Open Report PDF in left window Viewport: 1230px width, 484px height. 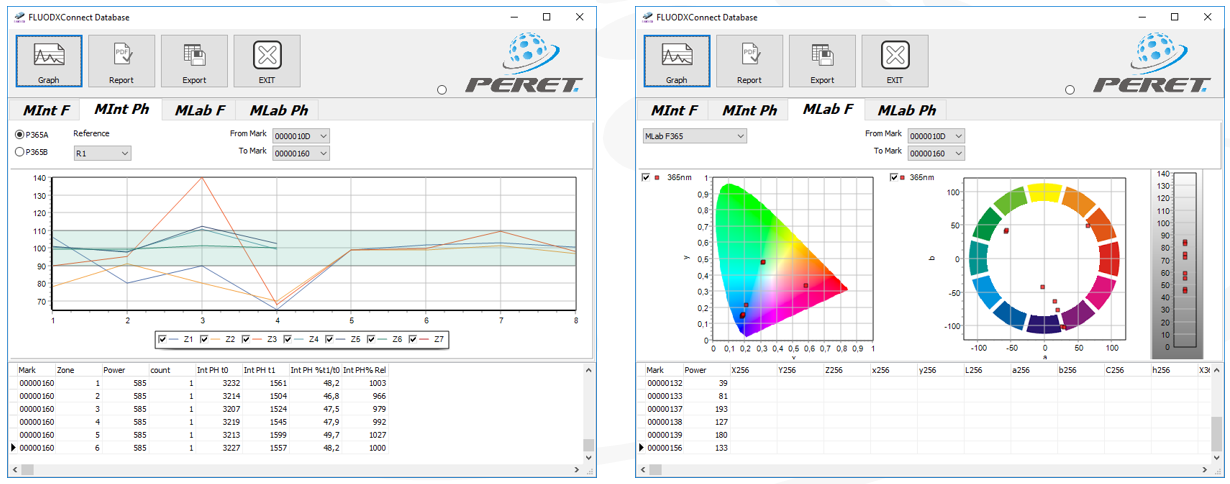122,61
